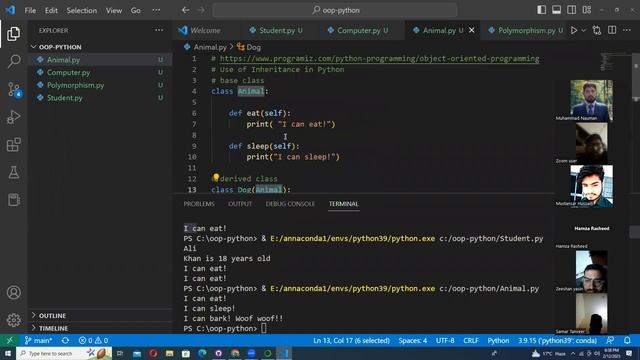Screen dimensions: 640x360
Task: Go forward with the navigation arrow
Action: pos(201,10)
